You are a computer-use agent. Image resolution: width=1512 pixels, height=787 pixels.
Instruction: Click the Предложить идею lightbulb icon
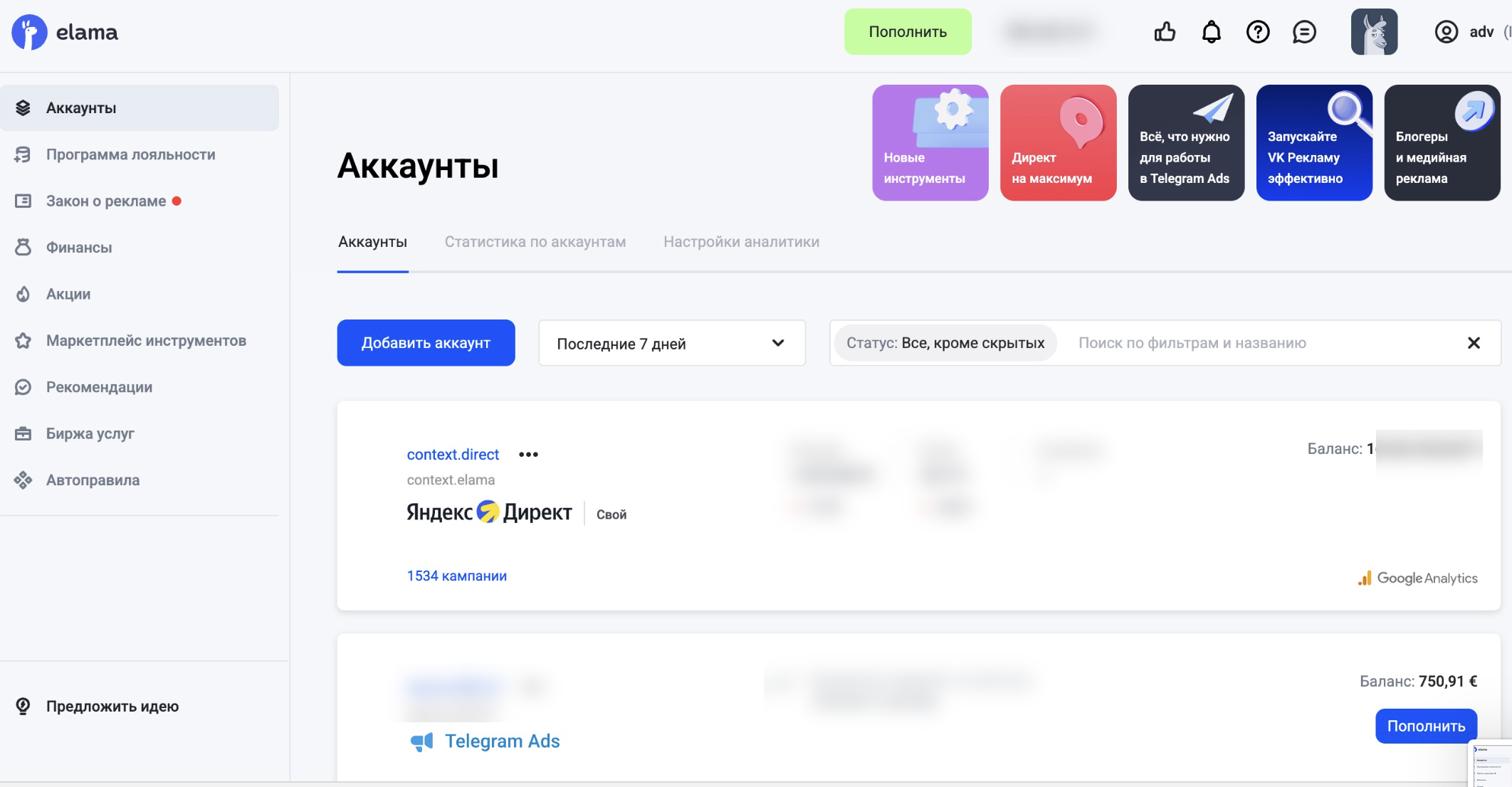point(23,706)
